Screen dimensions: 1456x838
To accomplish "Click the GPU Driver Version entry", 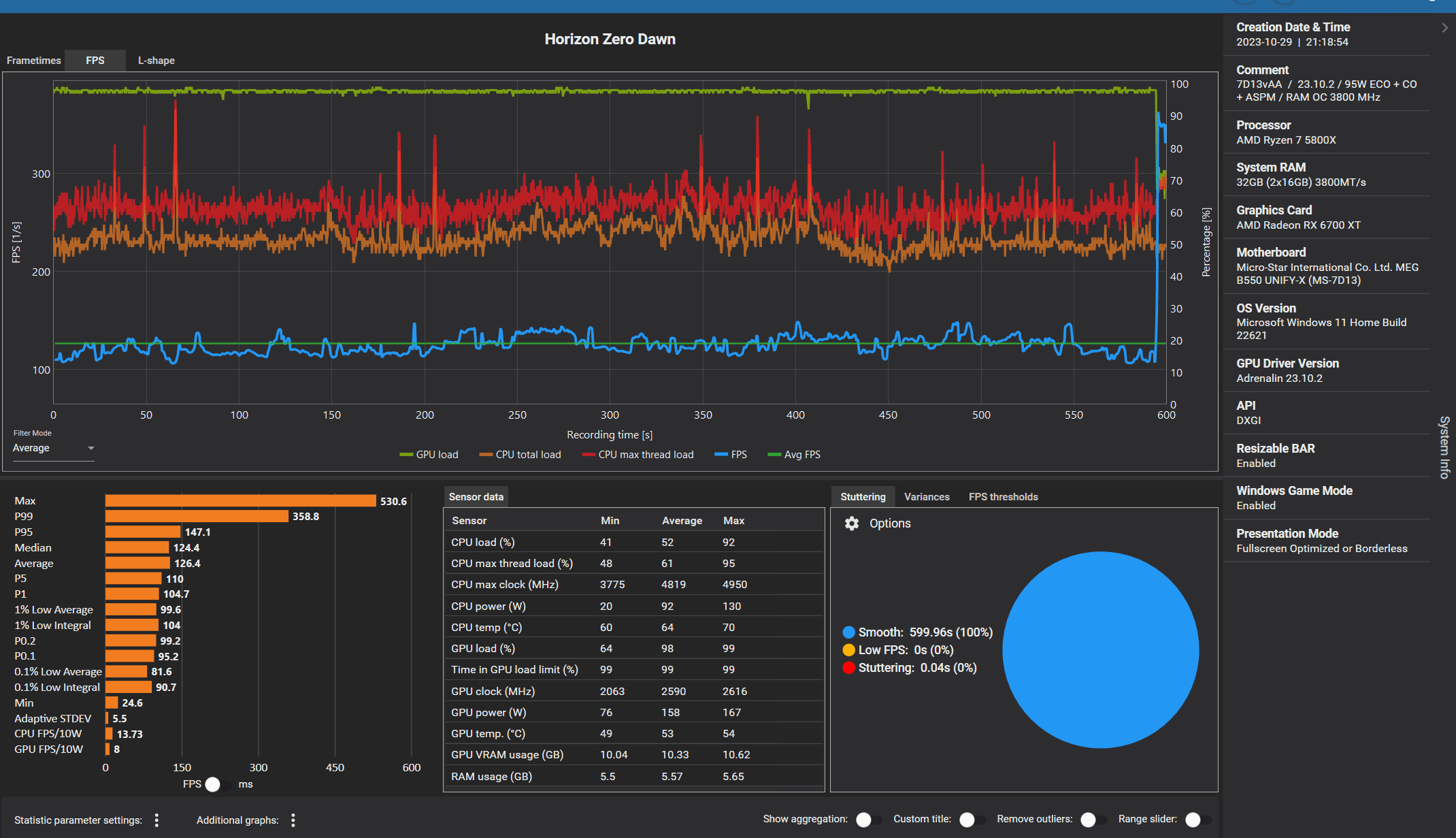I will click(1327, 371).
